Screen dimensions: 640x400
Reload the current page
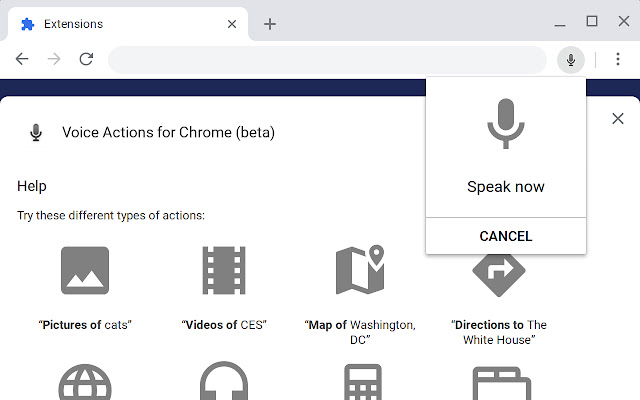click(86, 60)
